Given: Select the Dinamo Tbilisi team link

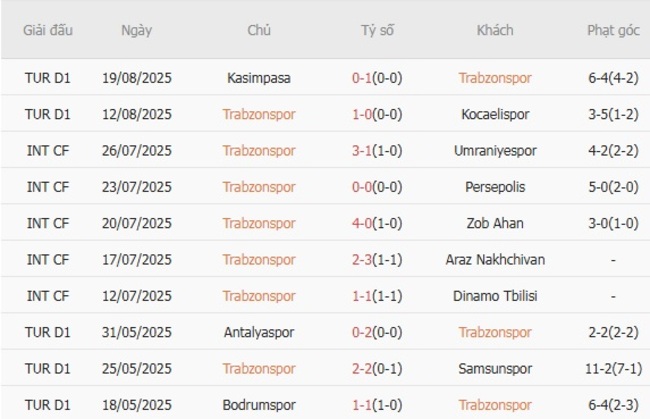Looking at the screenshot, I should (495, 296).
